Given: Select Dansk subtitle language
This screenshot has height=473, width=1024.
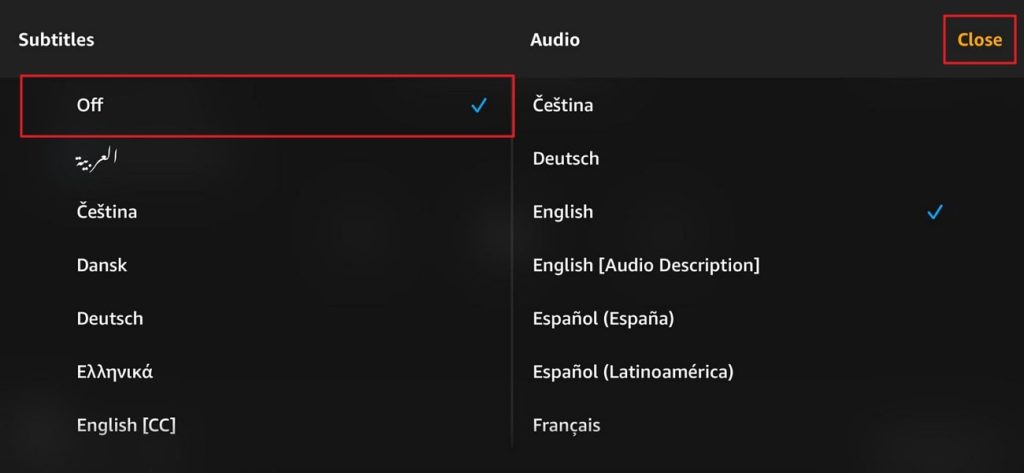Looking at the screenshot, I should [102, 265].
